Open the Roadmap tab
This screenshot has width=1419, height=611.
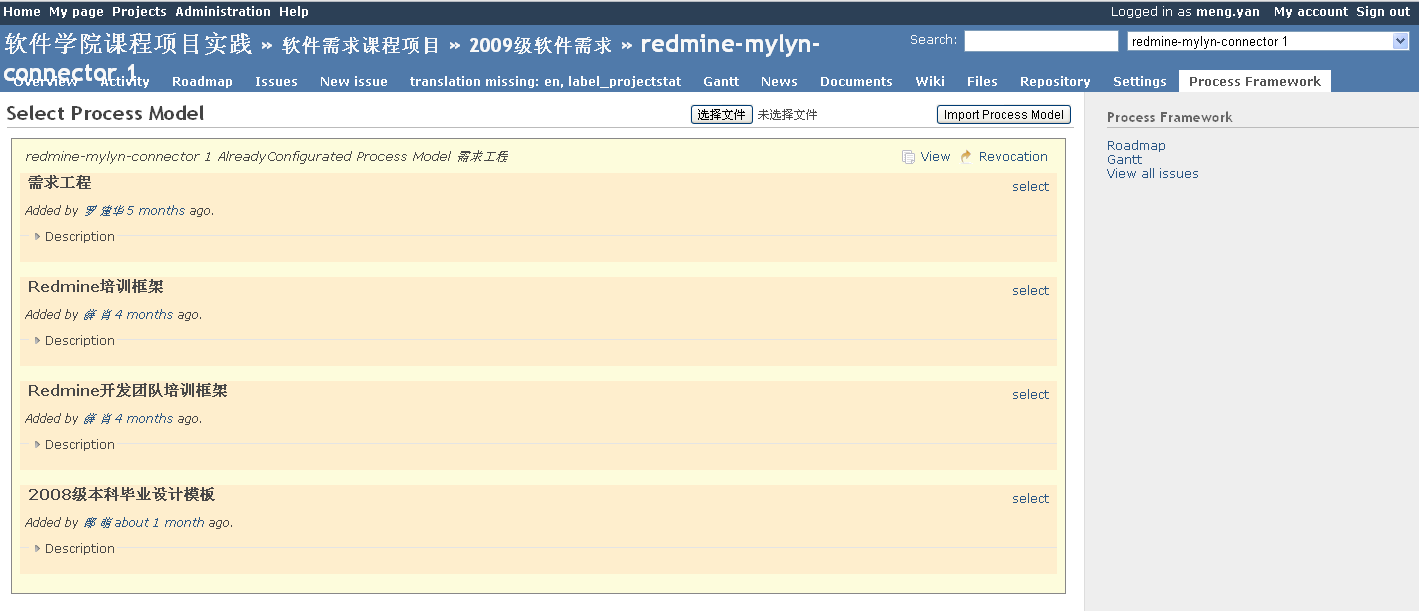pos(202,82)
